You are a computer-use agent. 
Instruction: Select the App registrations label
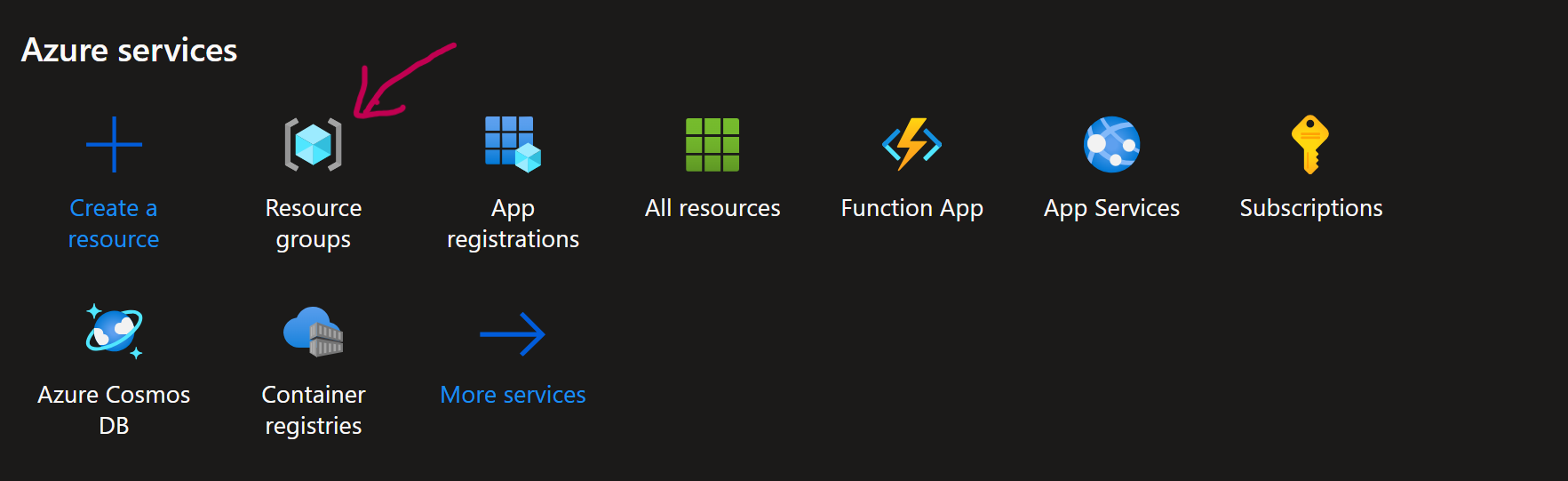[513, 223]
